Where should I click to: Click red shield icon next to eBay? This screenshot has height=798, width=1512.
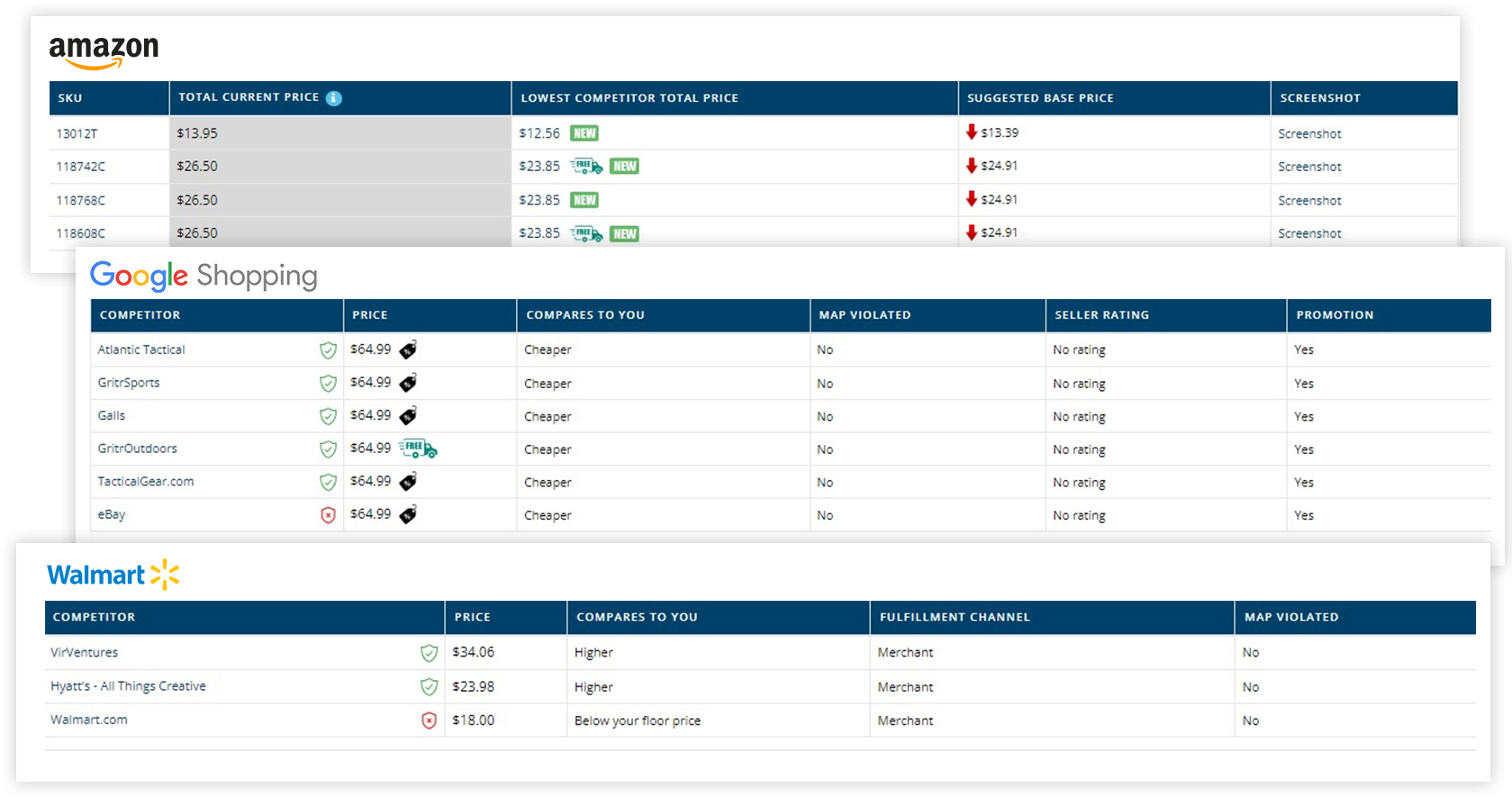pyautogui.click(x=328, y=515)
